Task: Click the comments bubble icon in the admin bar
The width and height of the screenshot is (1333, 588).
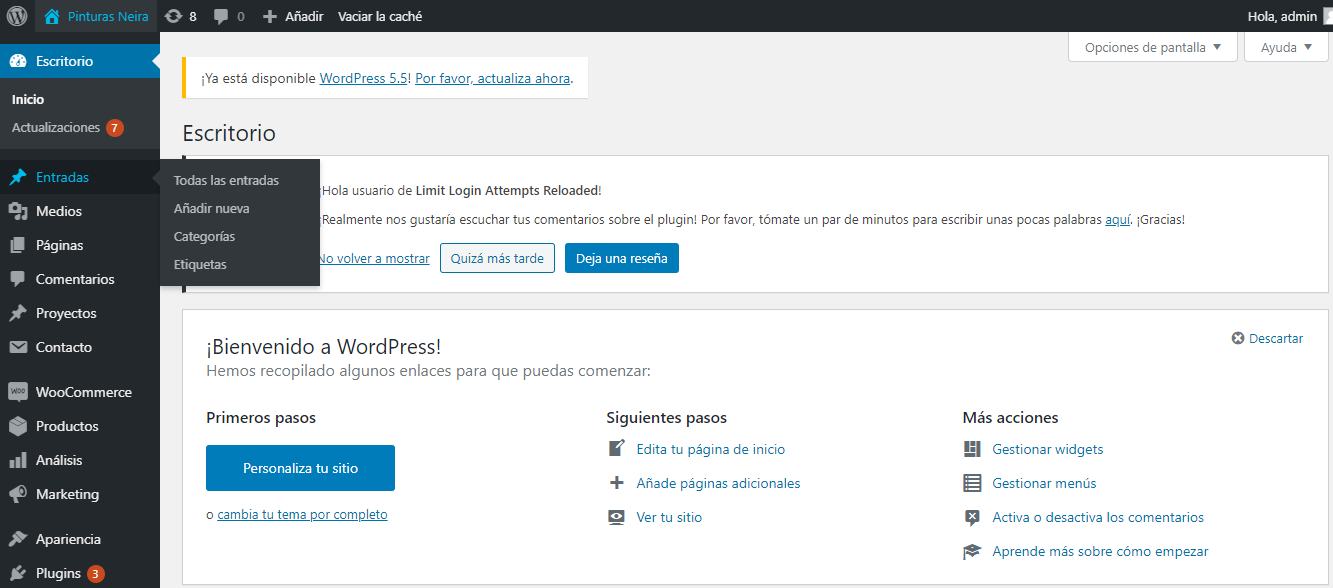Action: [221, 16]
